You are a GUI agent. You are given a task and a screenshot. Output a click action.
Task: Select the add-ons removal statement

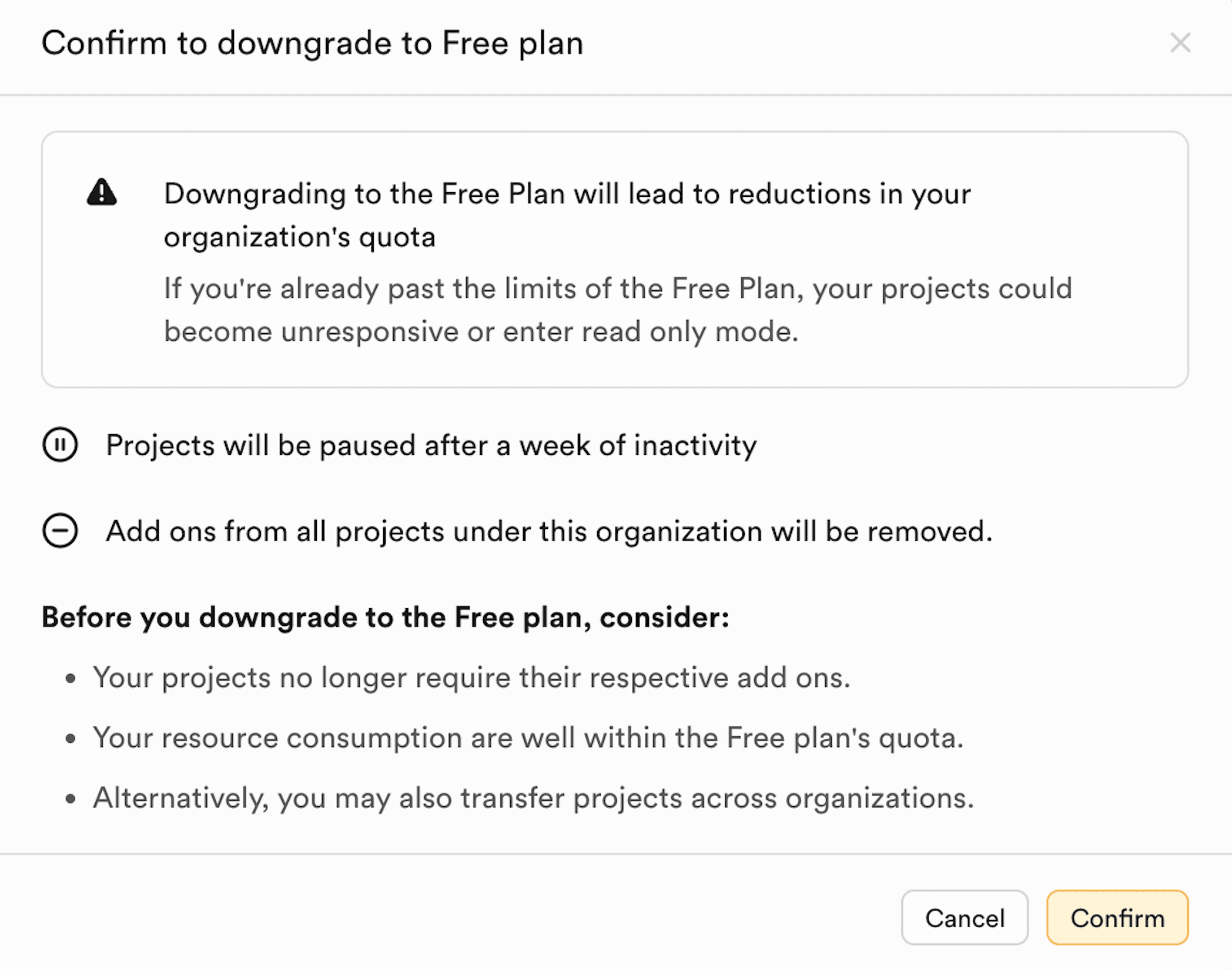(x=549, y=531)
